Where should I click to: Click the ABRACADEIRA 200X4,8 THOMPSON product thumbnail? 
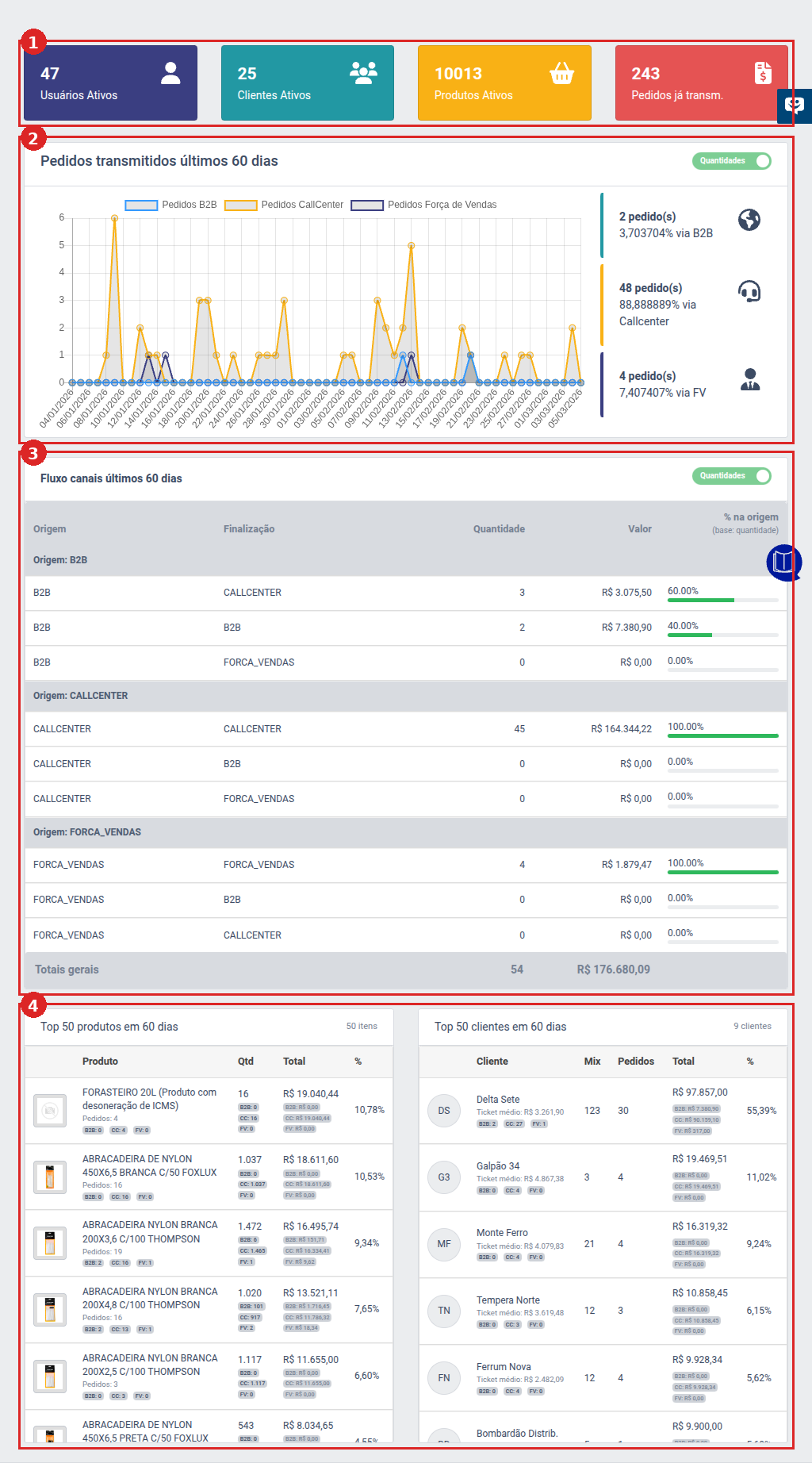pos(50,1310)
